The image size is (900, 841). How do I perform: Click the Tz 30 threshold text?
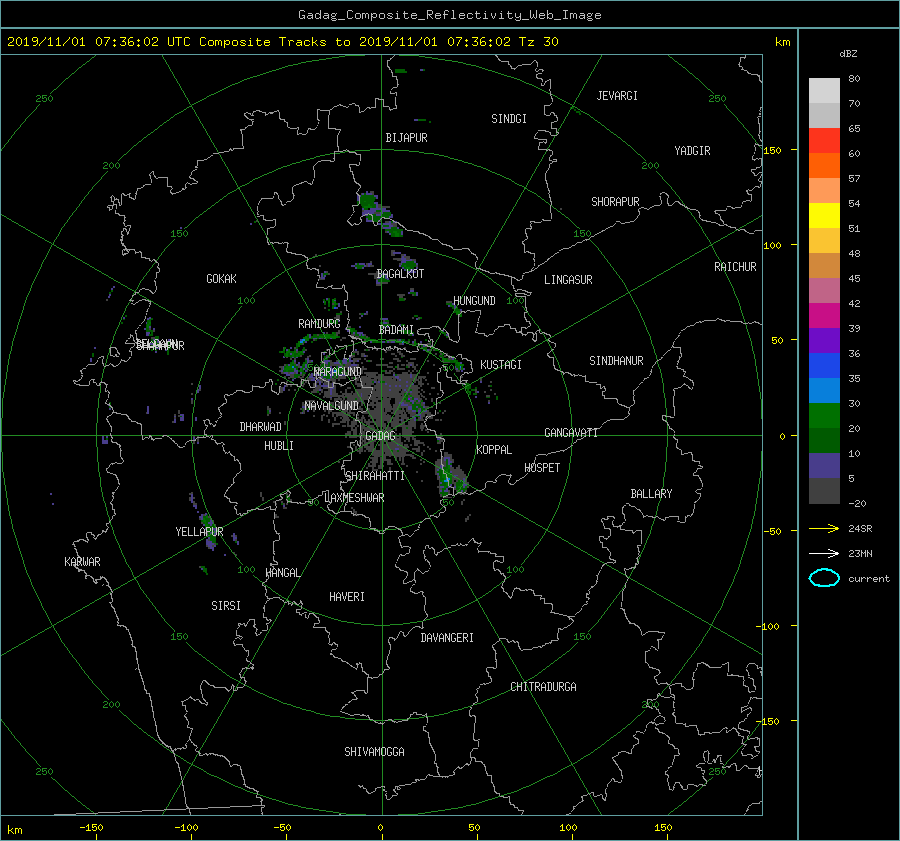[538, 42]
